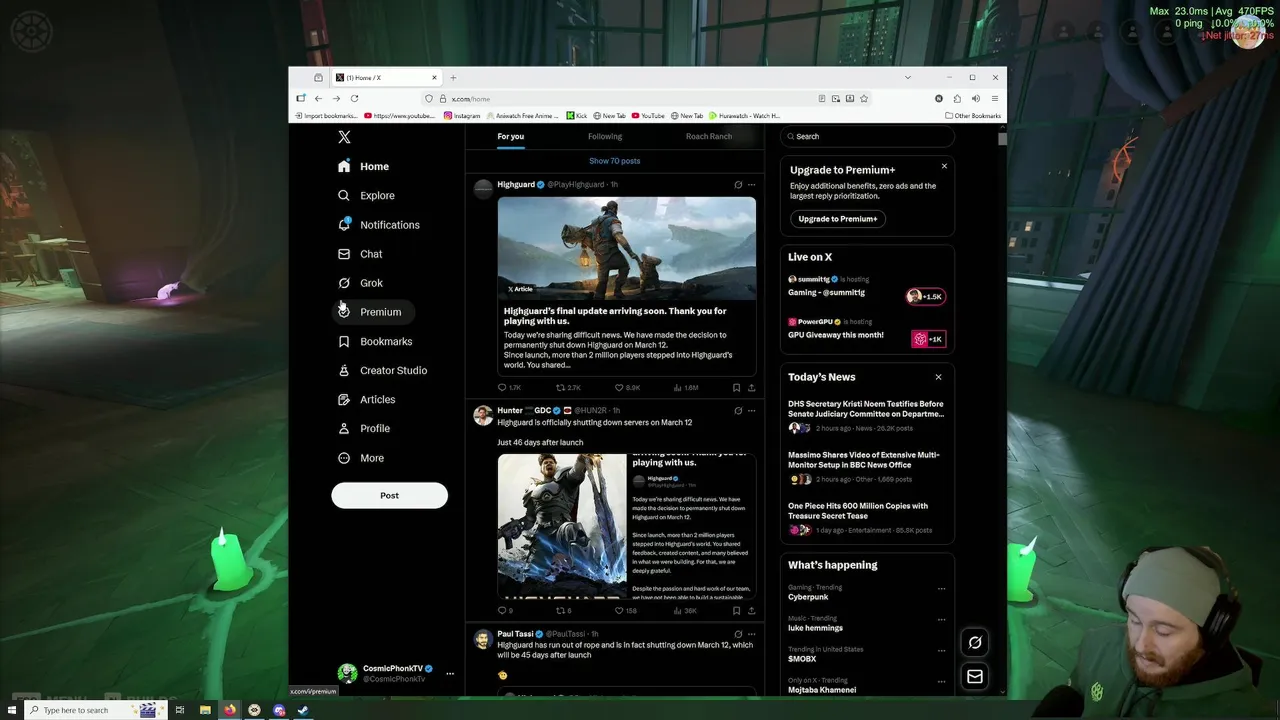Image resolution: width=1280 pixels, height=720 pixels.
Task: Switch to the Roach Ranch tab
Action: 709,137
